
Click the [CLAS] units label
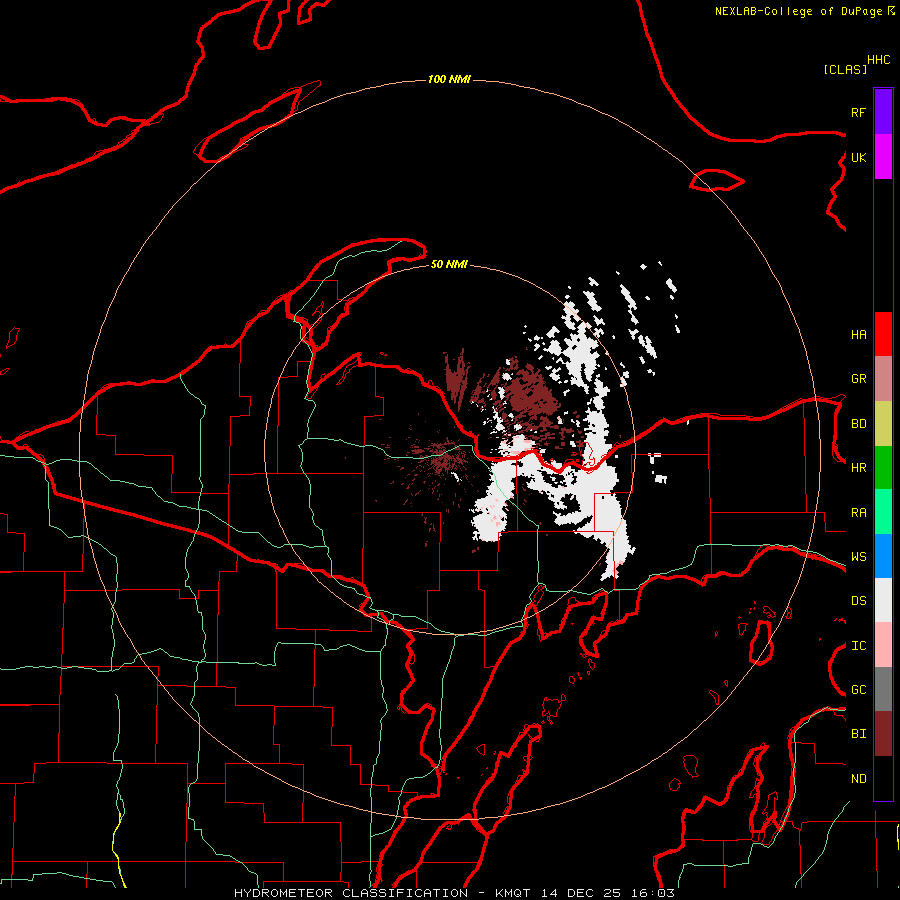coord(845,69)
